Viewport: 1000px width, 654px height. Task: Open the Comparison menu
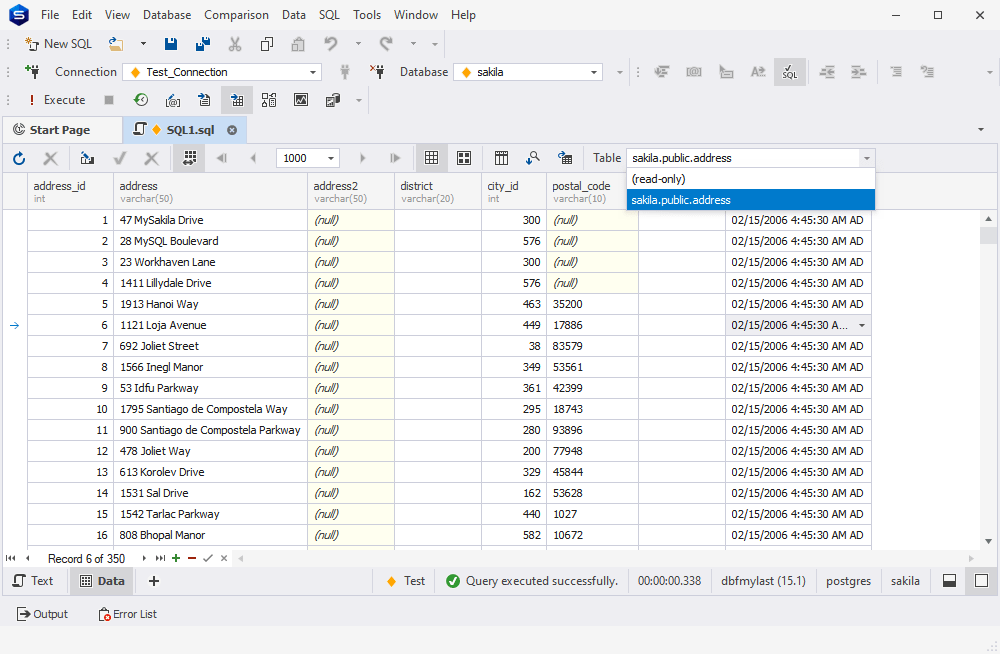click(x=236, y=15)
